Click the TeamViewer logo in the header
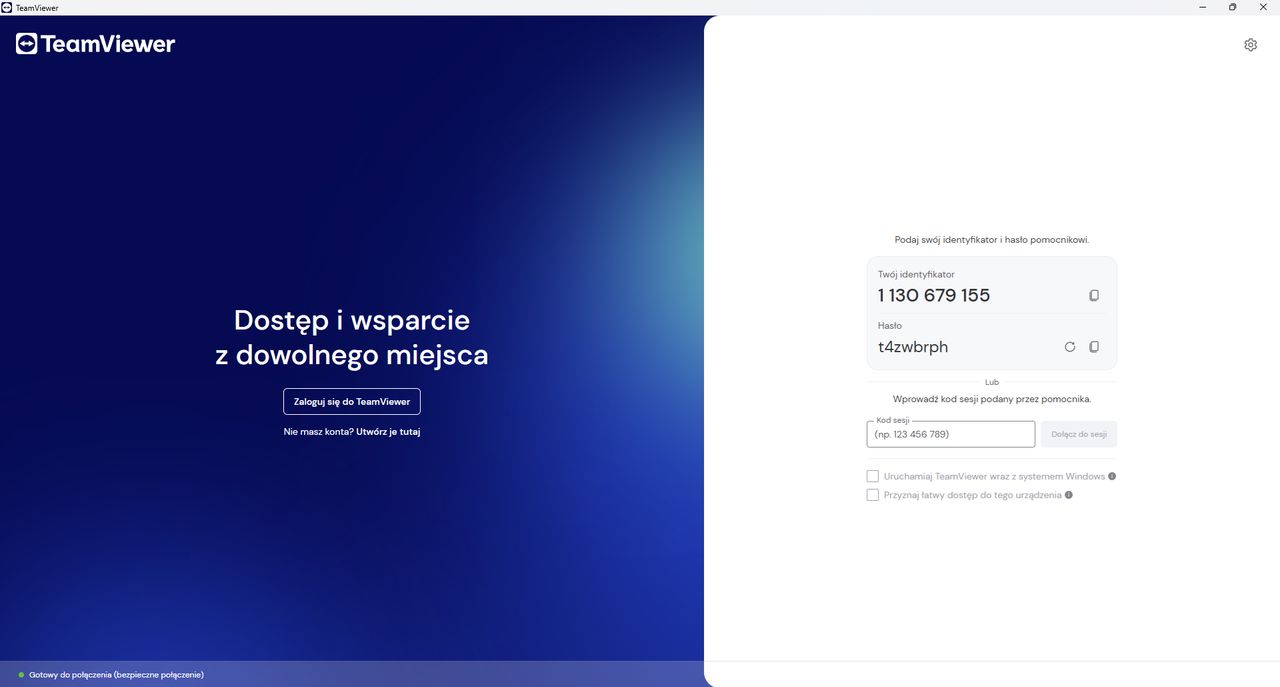 pos(95,44)
